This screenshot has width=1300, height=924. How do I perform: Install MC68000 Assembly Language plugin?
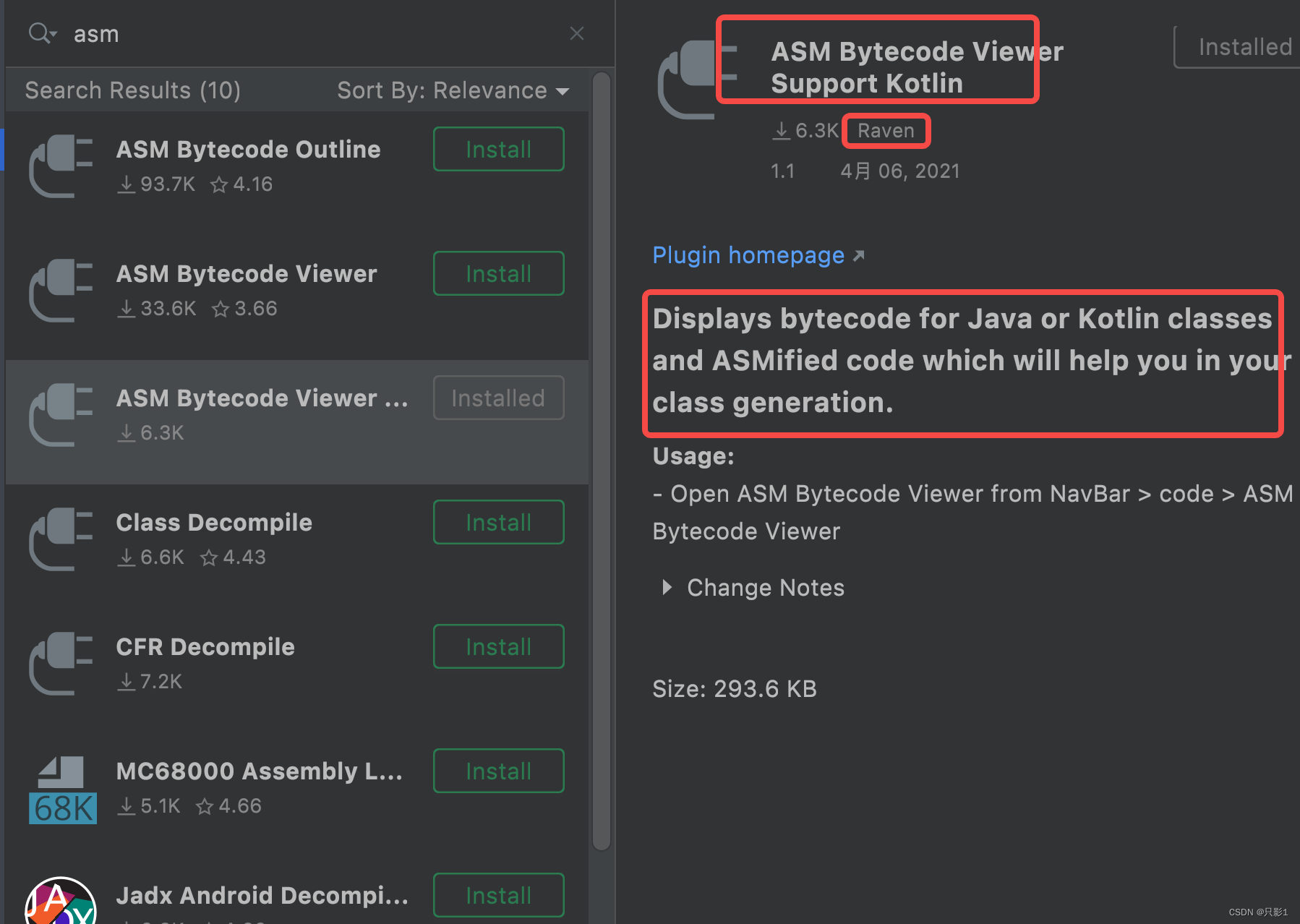[x=498, y=771]
